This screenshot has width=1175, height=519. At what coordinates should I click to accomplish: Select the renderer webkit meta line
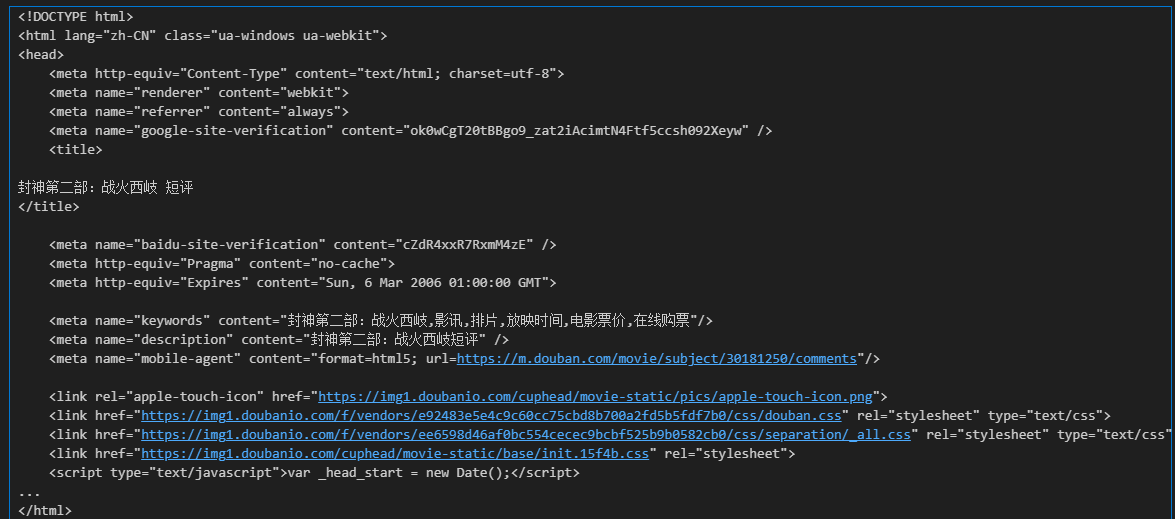tap(199, 93)
